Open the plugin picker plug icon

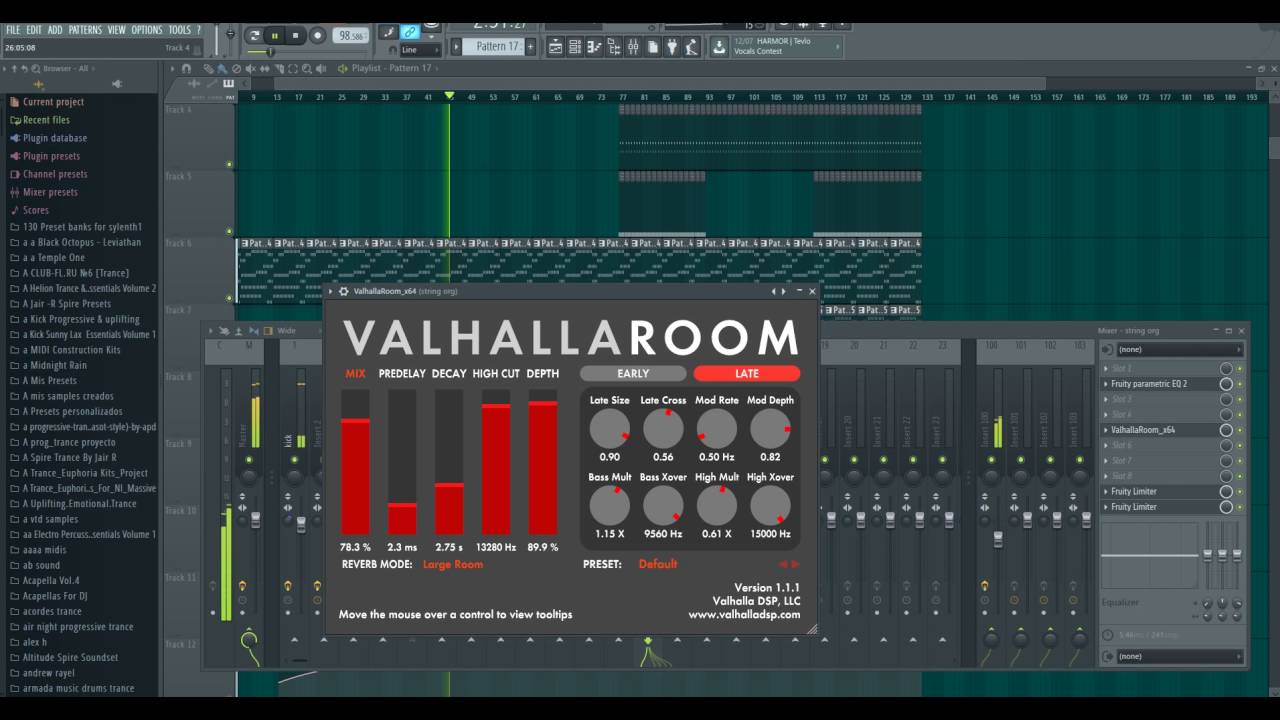tap(673, 46)
